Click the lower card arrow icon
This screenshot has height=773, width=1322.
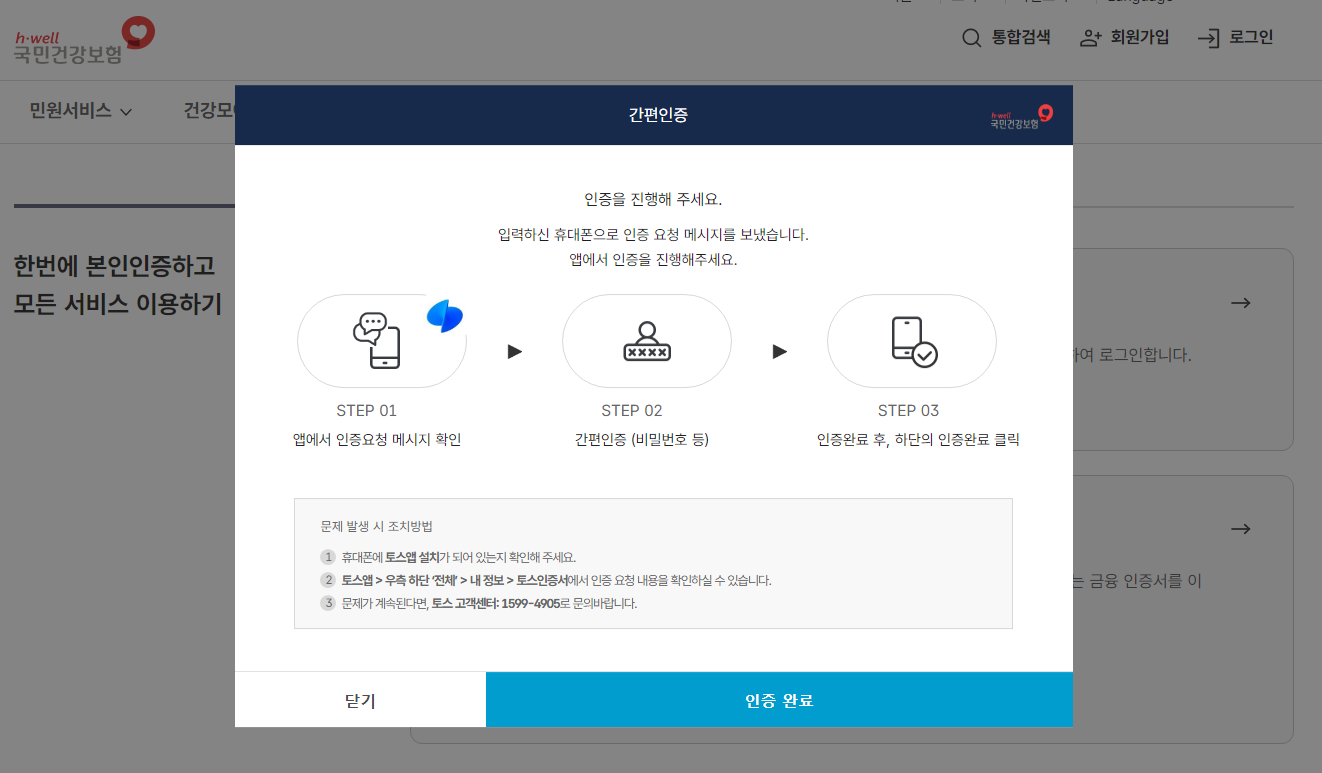pos(1241,529)
